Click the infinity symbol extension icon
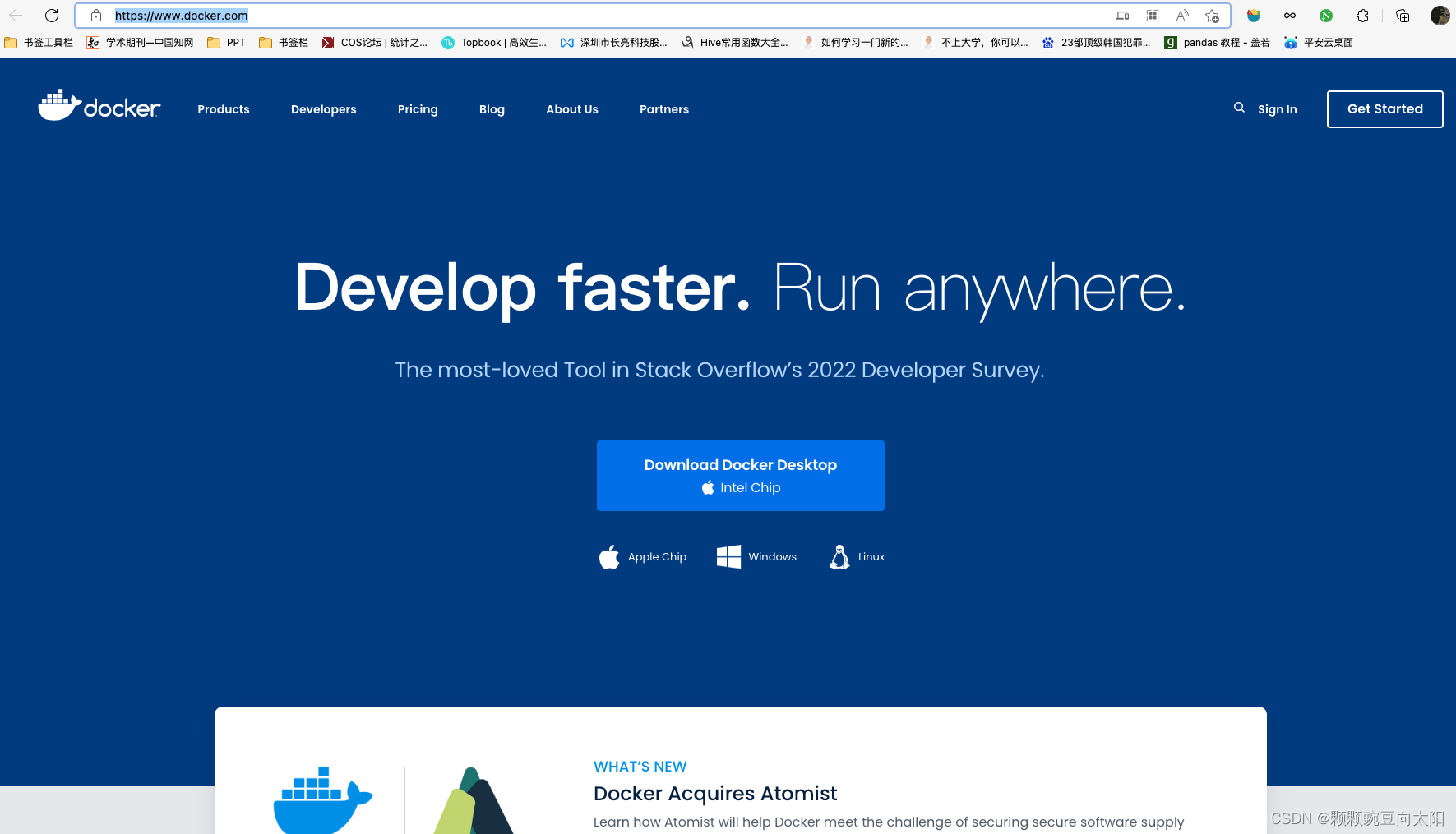The width and height of the screenshot is (1456, 834). (x=1290, y=16)
